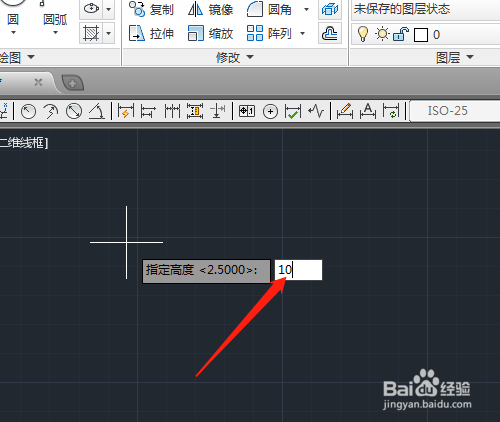Click the Quick Dimension icon with lightning bolt
500x422 pixels.
126,111
